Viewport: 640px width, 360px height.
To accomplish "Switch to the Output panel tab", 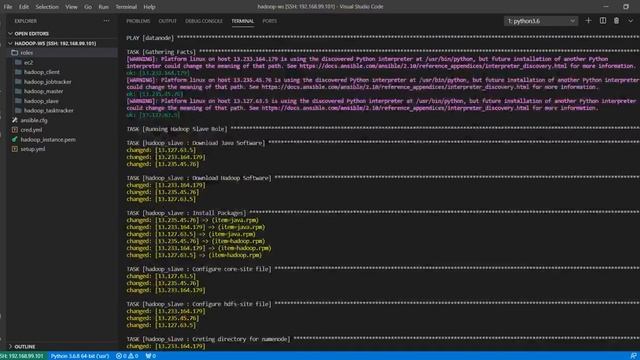I will (x=167, y=21).
